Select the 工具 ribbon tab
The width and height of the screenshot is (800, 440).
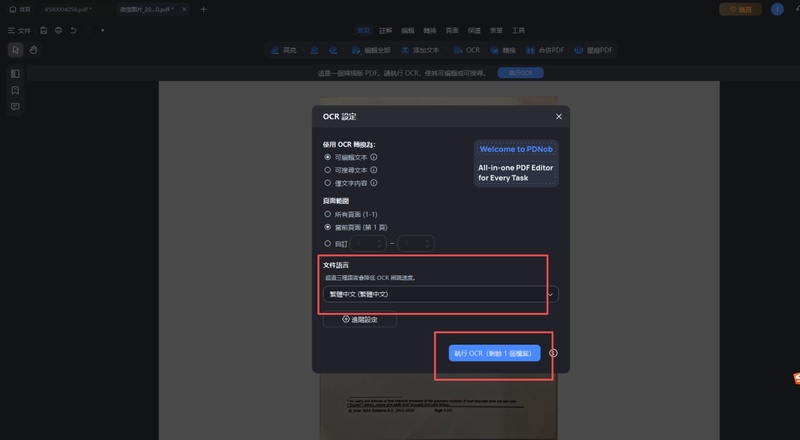pyautogui.click(x=518, y=31)
